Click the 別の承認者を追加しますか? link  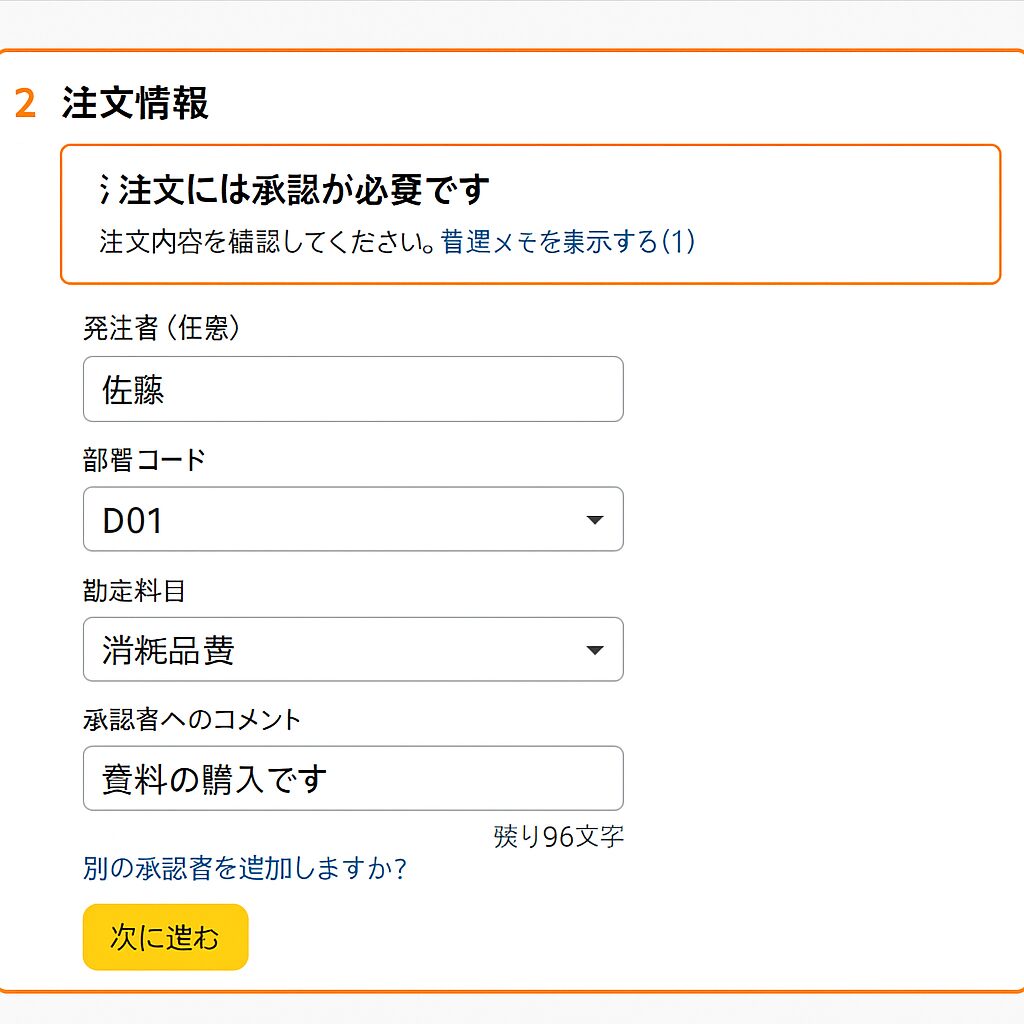[x=245, y=868]
